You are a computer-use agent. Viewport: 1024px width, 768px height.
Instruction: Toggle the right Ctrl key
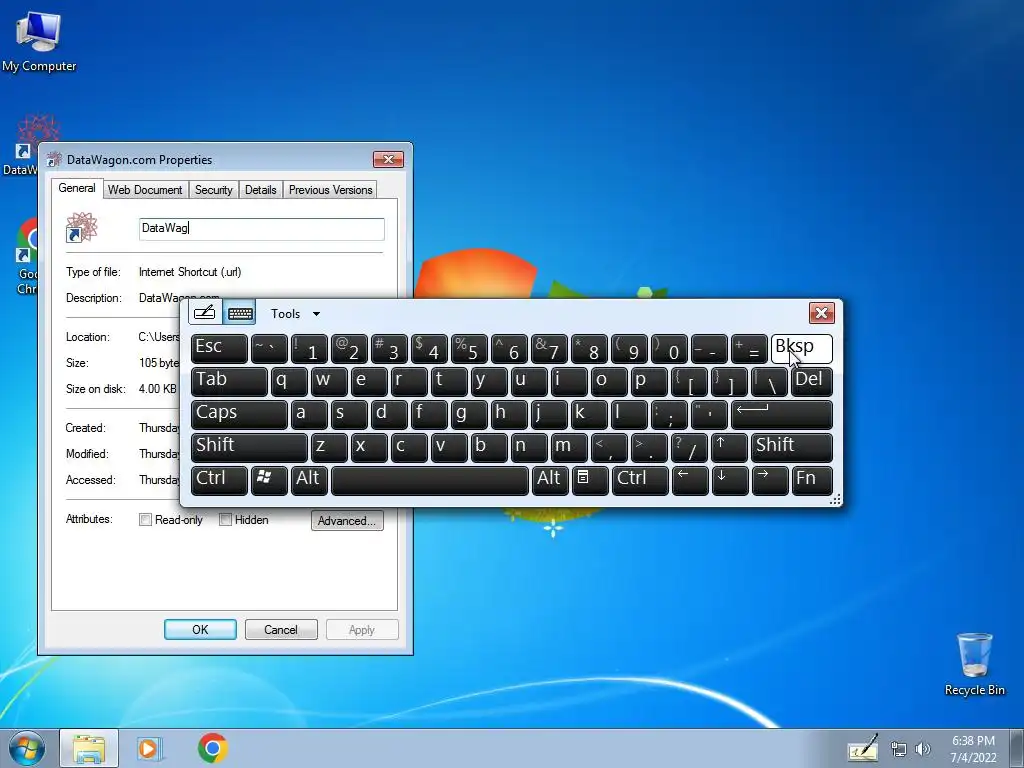point(640,481)
